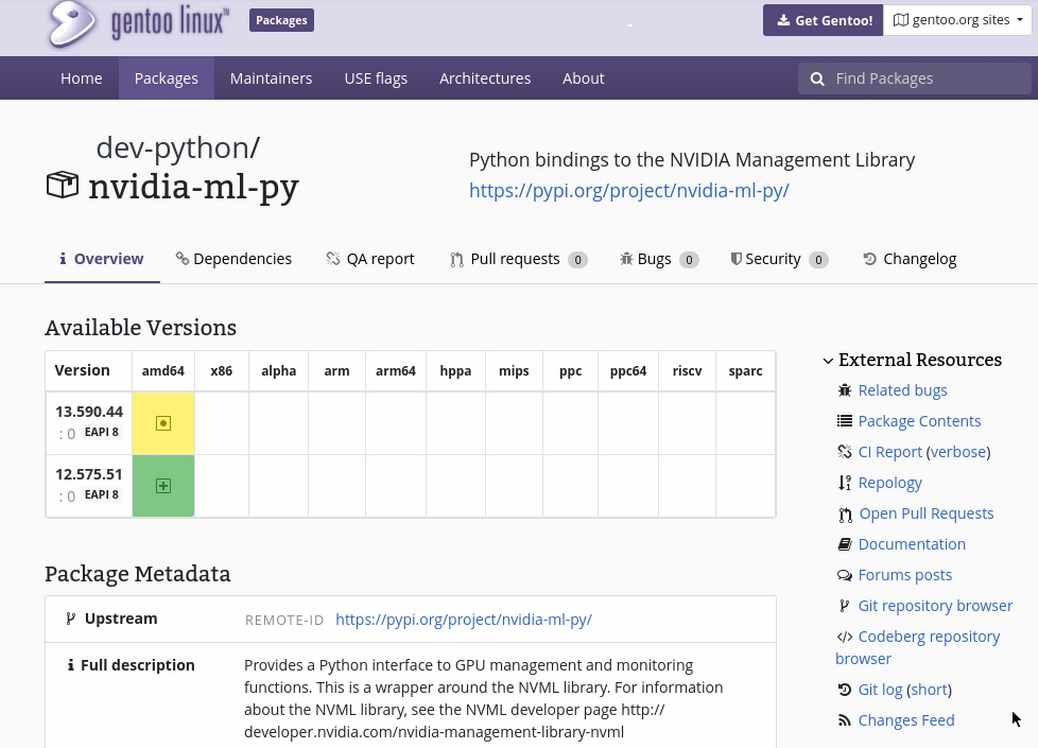The image size is (1038, 748).
Task: Click the branch icon beside Git repository browser
Action: [843, 605]
